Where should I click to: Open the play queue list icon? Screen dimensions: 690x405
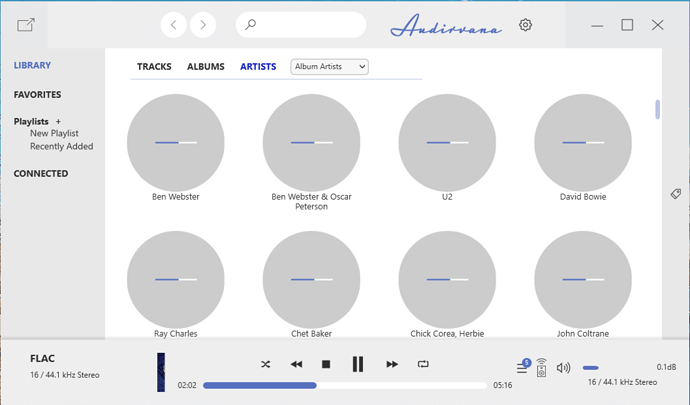pyautogui.click(x=522, y=367)
